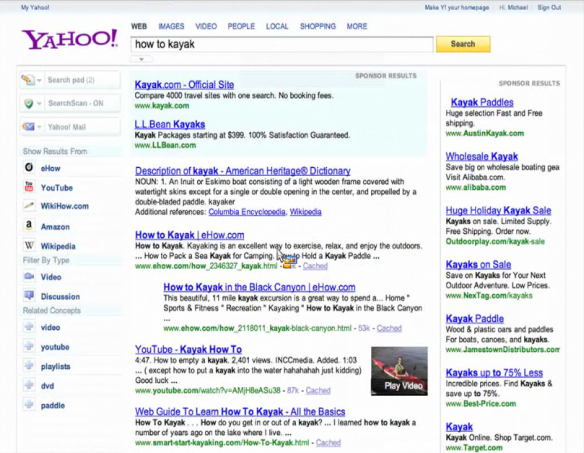Image resolution: width=584 pixels, height=453 pixels.
Task: Open the LOCAL search tab
Action: pos(277,26)
